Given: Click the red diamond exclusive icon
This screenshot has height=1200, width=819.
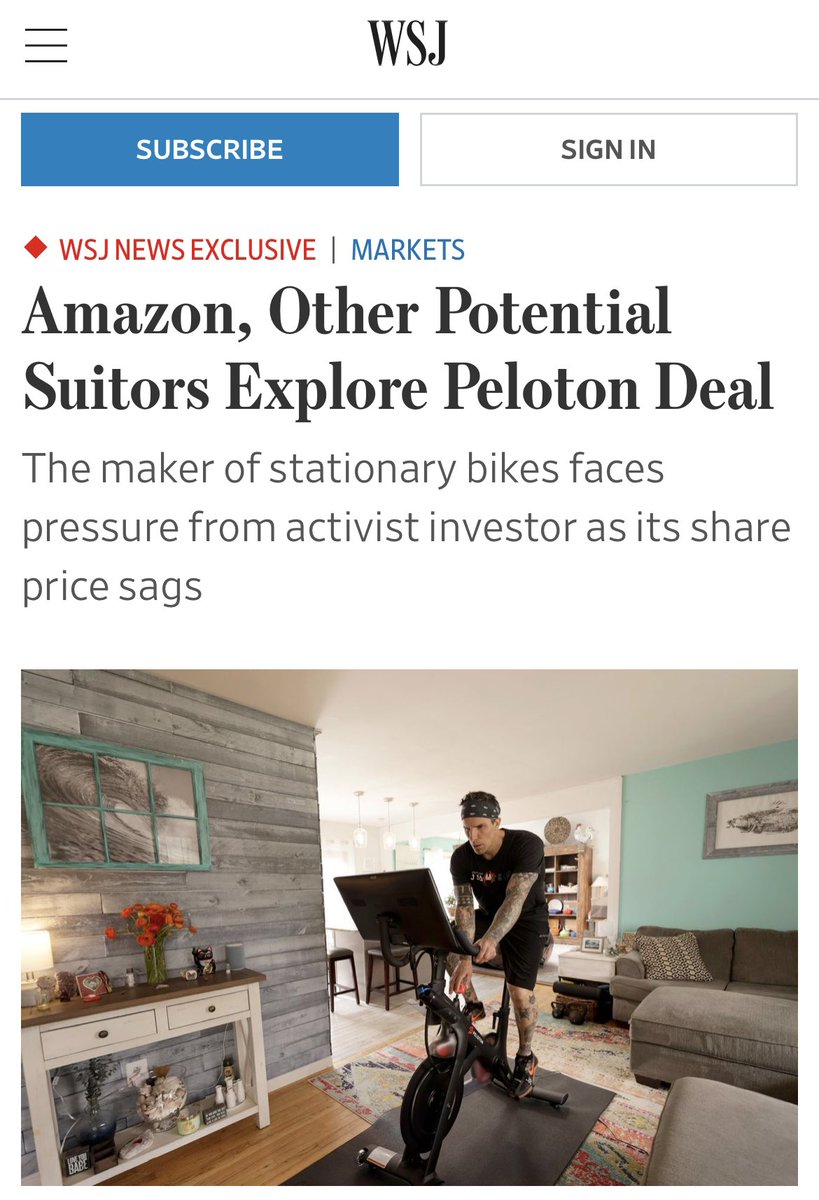Looking at the screenshot, I should (35, 247).
